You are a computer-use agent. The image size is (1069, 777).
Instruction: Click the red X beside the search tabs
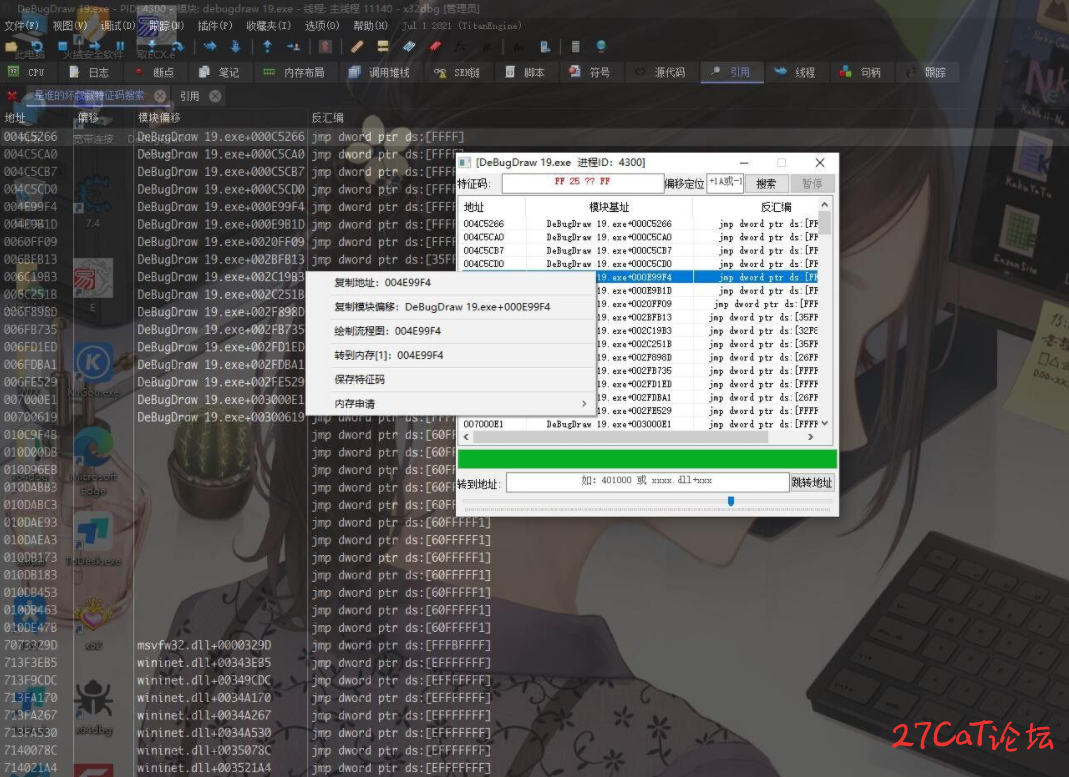pos(12,95)
